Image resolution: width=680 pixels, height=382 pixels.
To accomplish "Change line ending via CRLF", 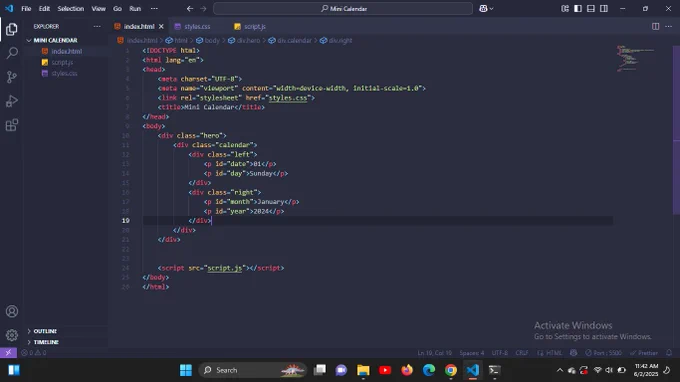I will [x=522, y=353].
